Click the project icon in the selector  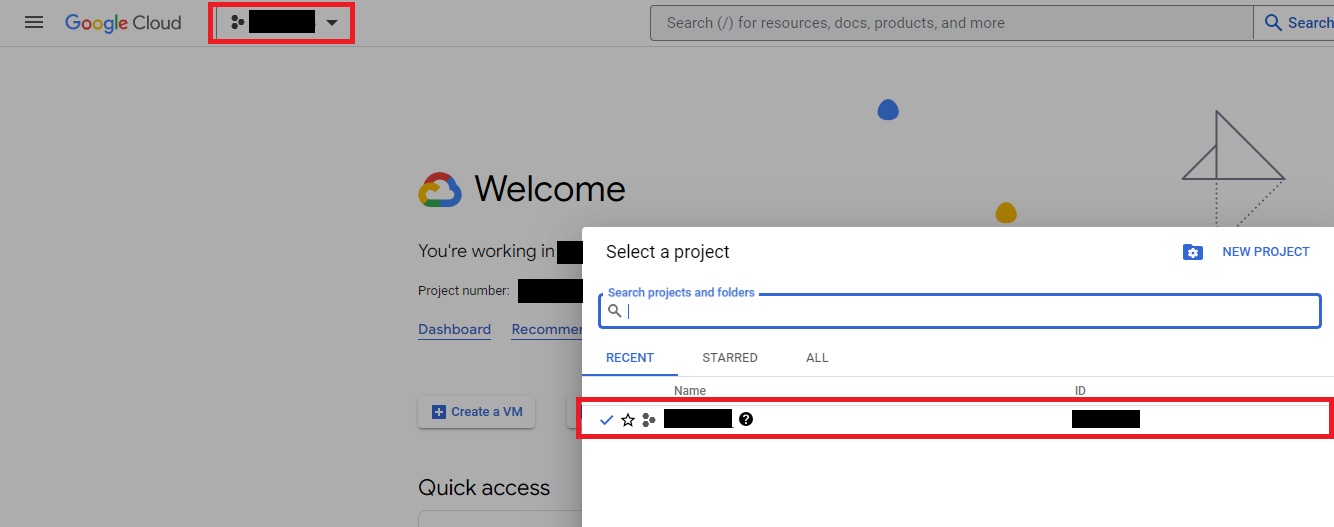238,22
